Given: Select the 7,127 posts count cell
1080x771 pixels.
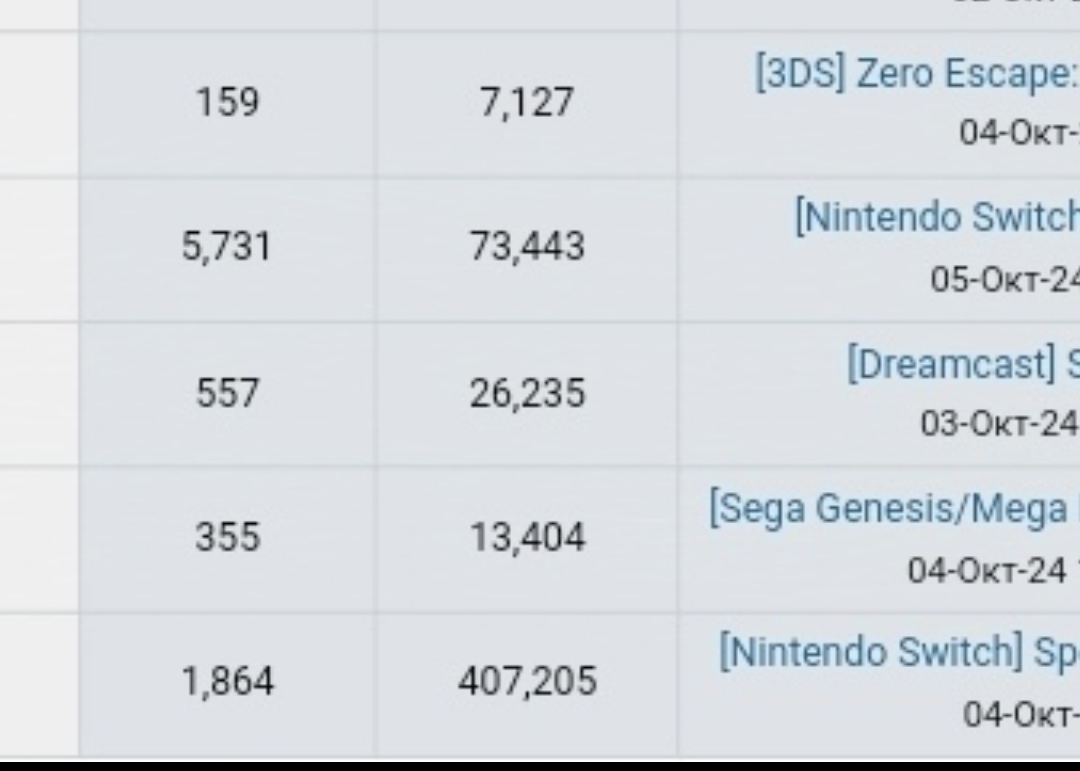Looking at the screenshot, I should [526, 103].
